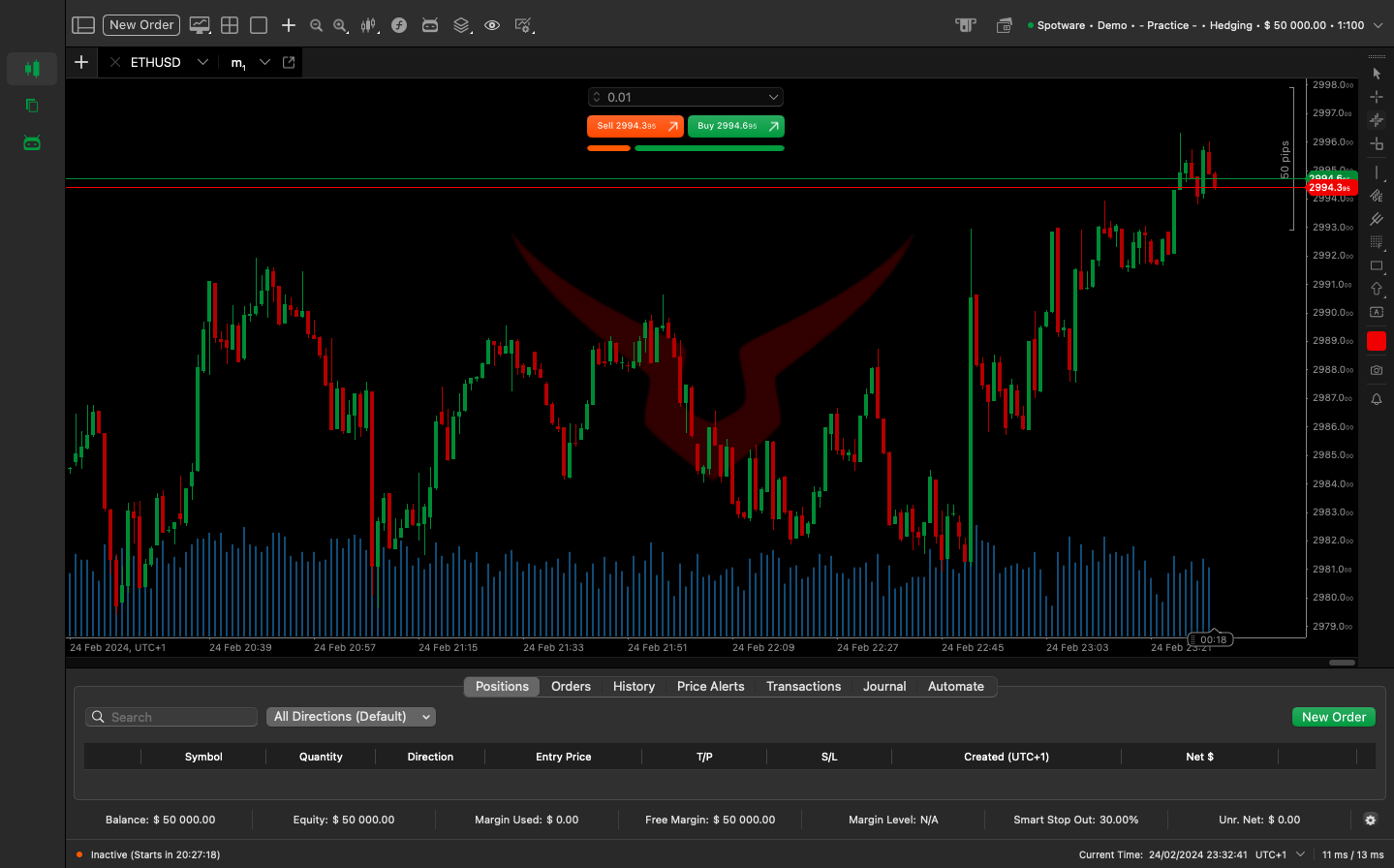Open the indicators function icon
This screenshot has height=868, width=1394.
point(399,25)
